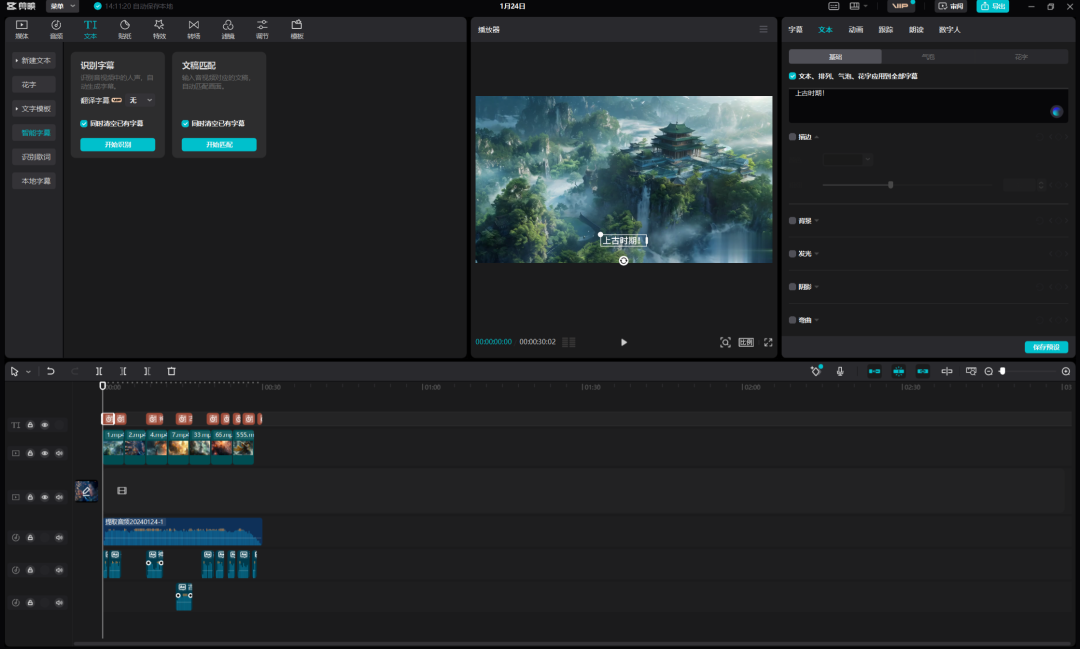Screen dimensions: 1080x649
Task: Click the 保存预设 save preset button
Action: [1046, 347]
